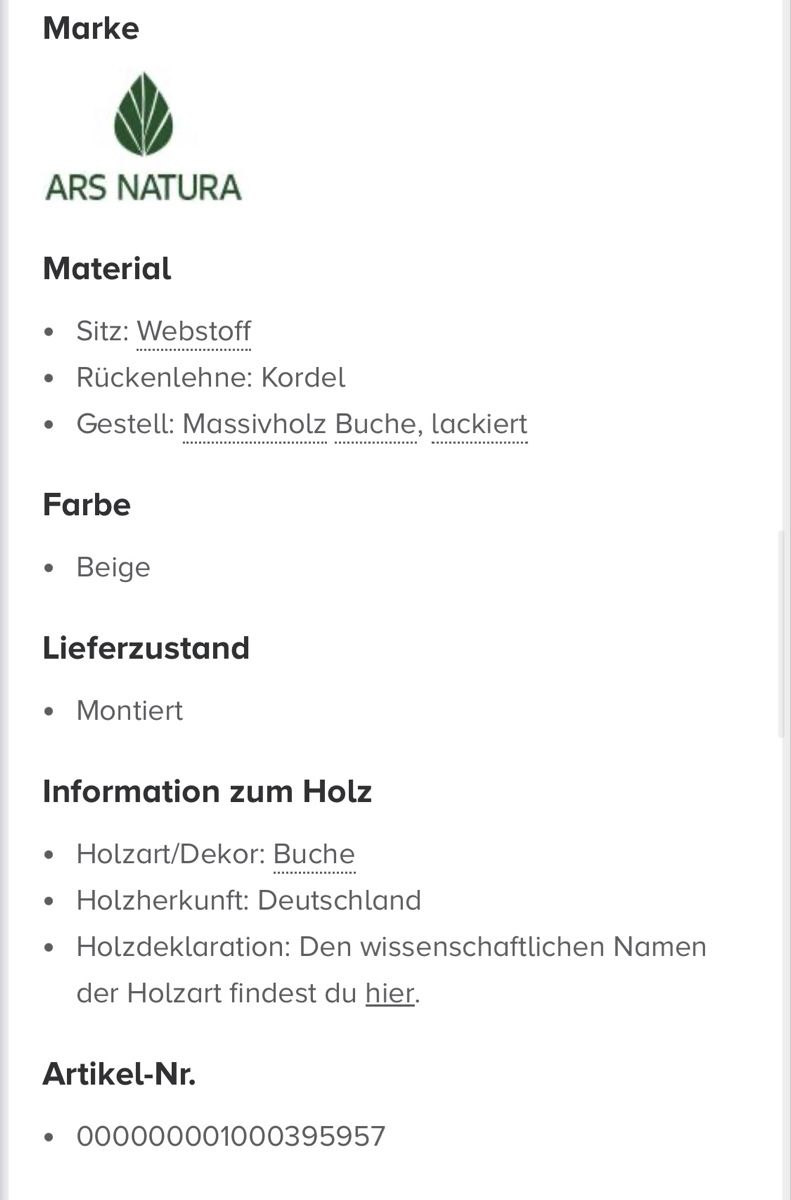Click Buche link under Holzart/Dekor

click(314, 854)
